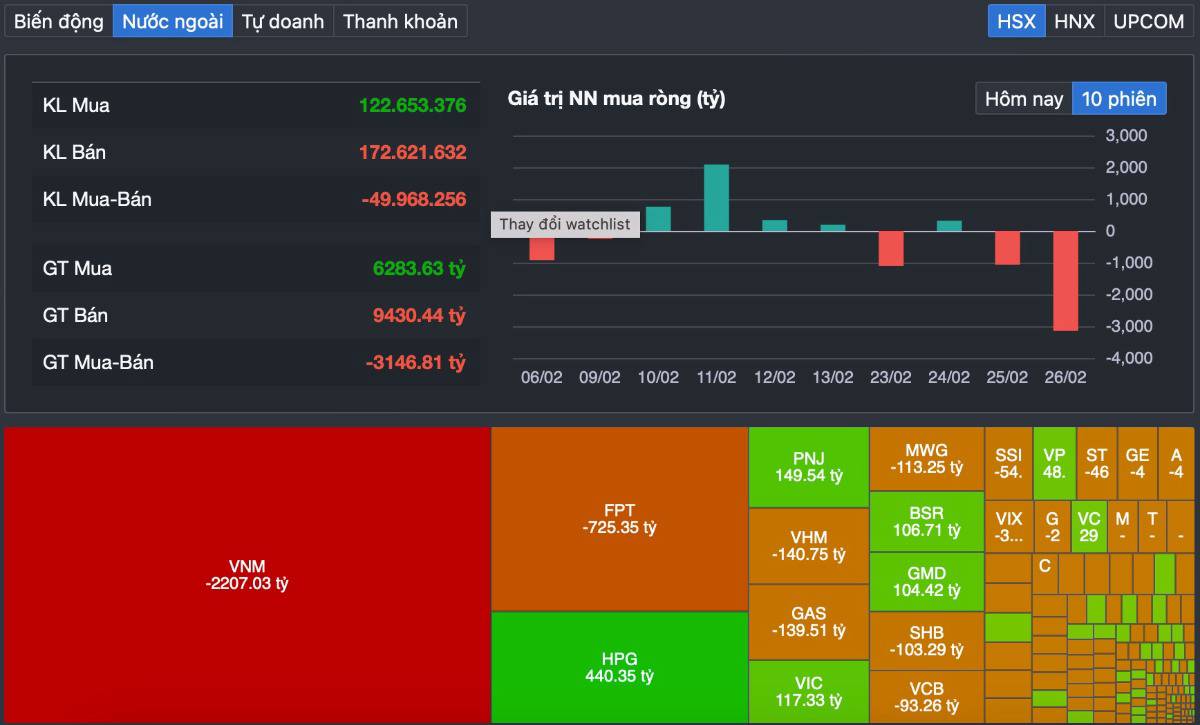Click the 10/02 green bar
The height and width of the screenshot is (725, 1200).
pos(658,219)
